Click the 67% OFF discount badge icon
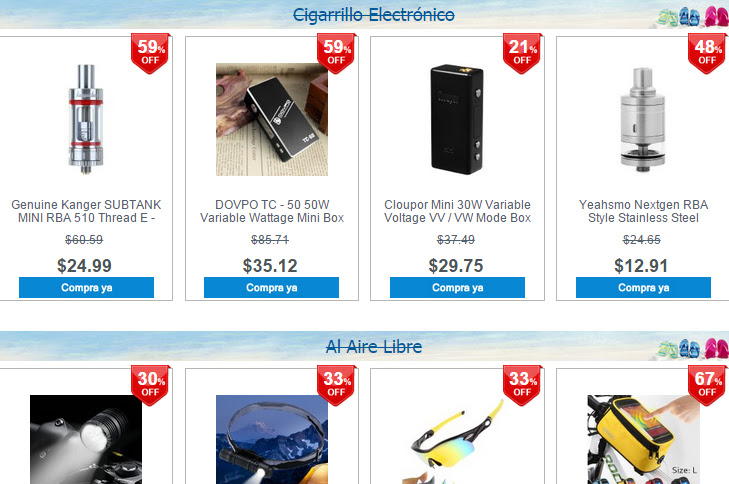 coord(708,385)
